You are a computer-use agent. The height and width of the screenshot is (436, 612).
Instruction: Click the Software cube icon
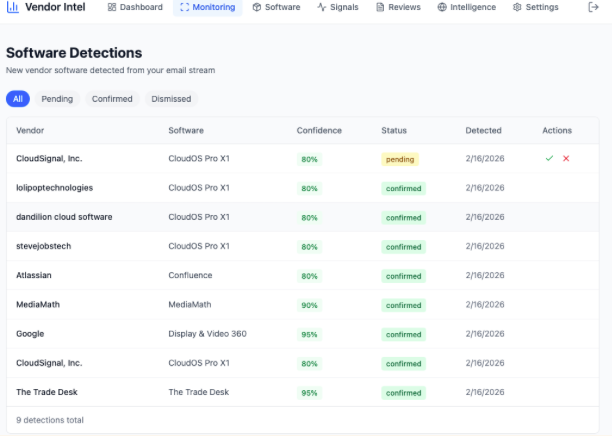[x=256, y=7]
